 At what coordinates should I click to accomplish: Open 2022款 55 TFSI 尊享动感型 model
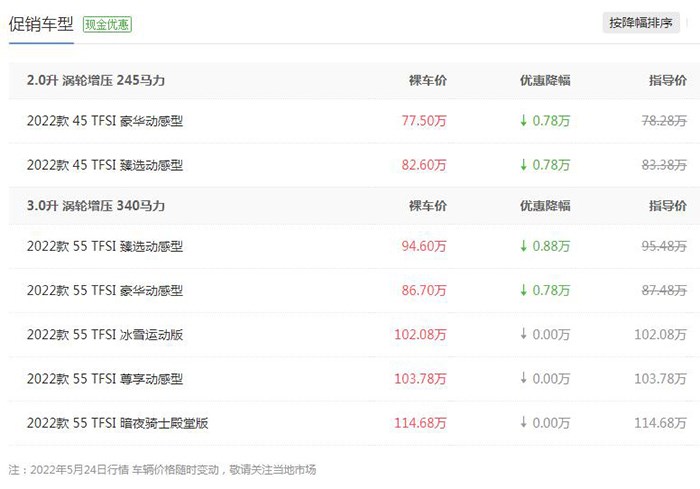[105, 379]
